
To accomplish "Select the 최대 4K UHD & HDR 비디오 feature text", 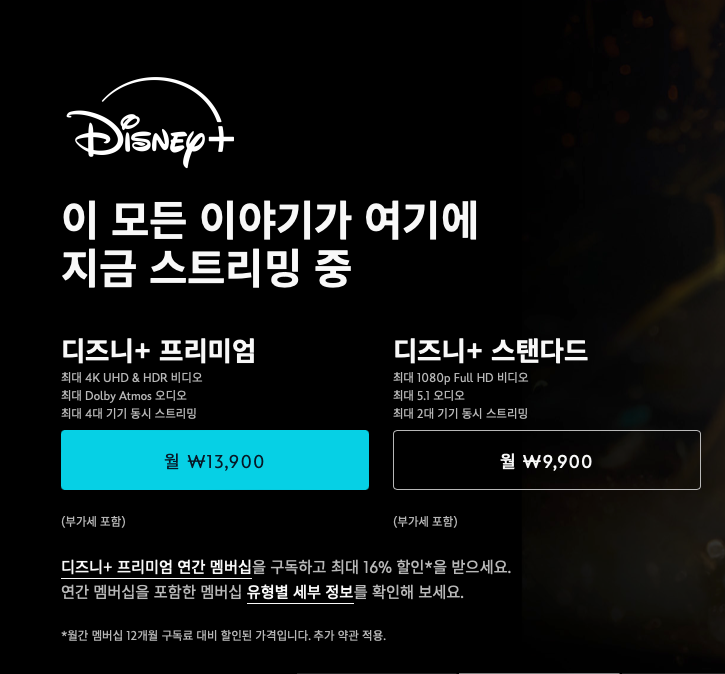I will (132, 378).
